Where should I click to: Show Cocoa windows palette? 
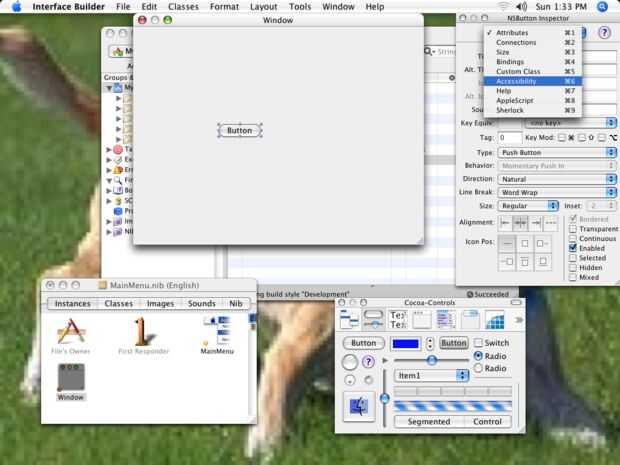click(422, 319)
